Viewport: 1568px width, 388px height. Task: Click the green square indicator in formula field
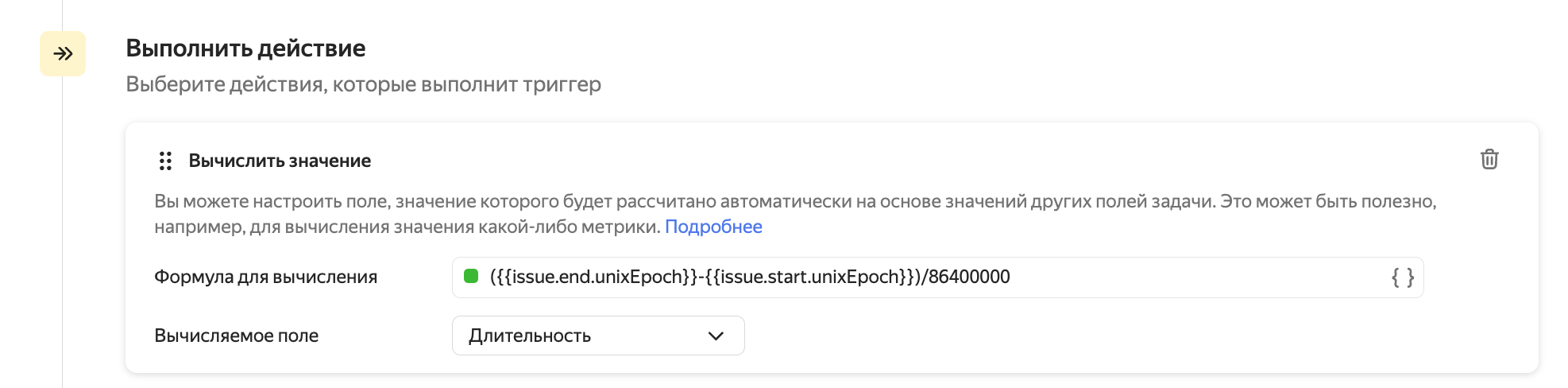pyautogui.click(x=471, y=277)
